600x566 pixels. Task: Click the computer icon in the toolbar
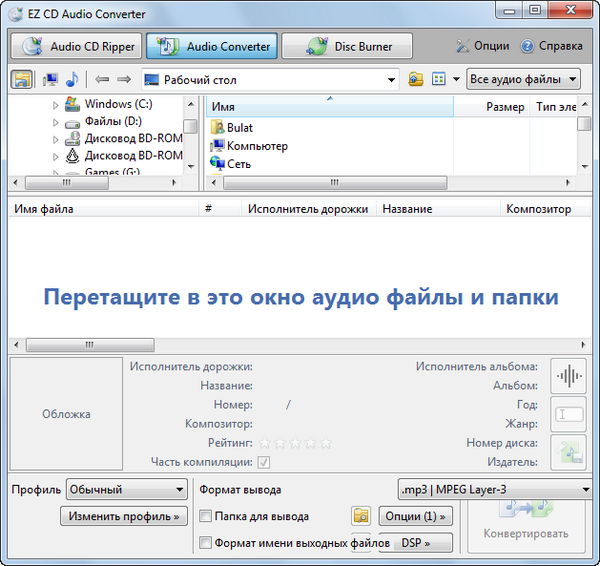click(x=50, y=79)
